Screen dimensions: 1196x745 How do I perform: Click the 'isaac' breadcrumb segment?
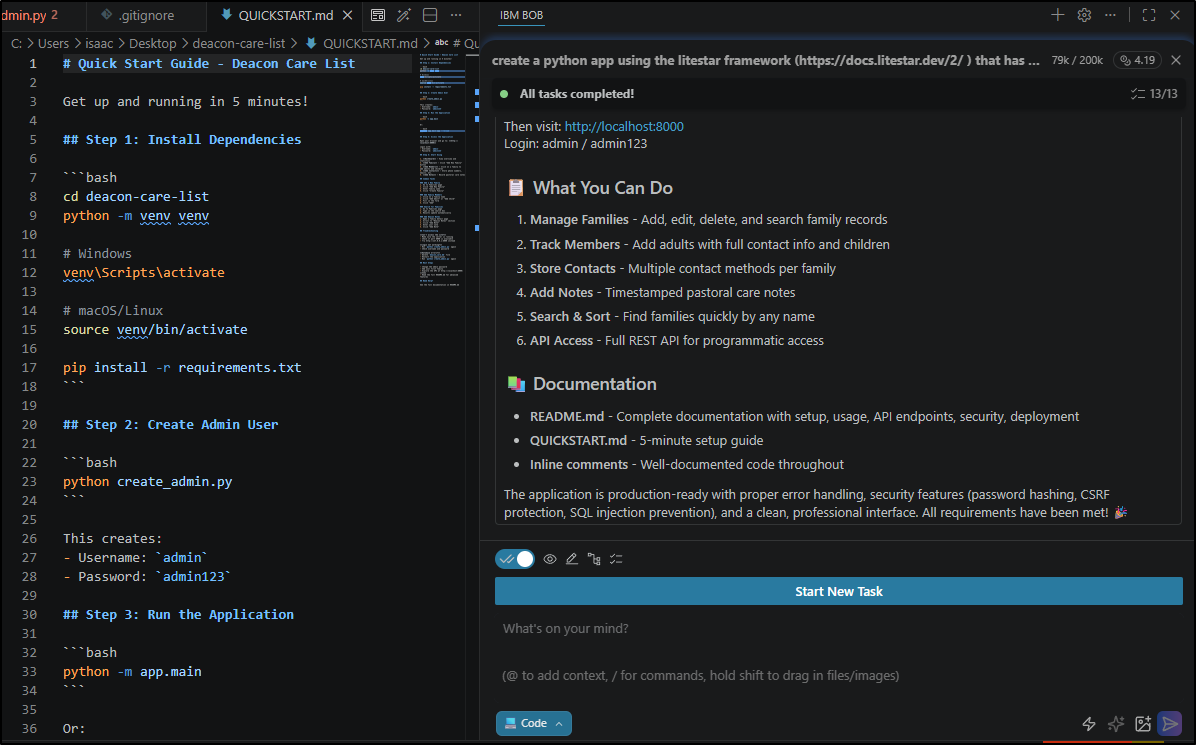point(99,43)
